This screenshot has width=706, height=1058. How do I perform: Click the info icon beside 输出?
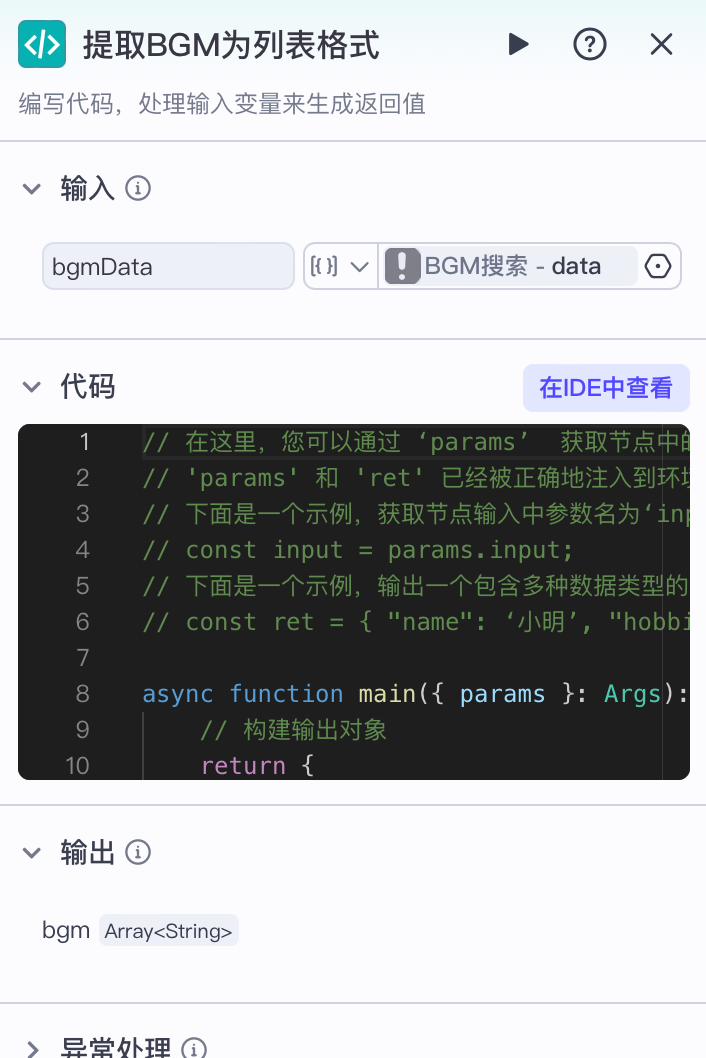pos(138,852)
